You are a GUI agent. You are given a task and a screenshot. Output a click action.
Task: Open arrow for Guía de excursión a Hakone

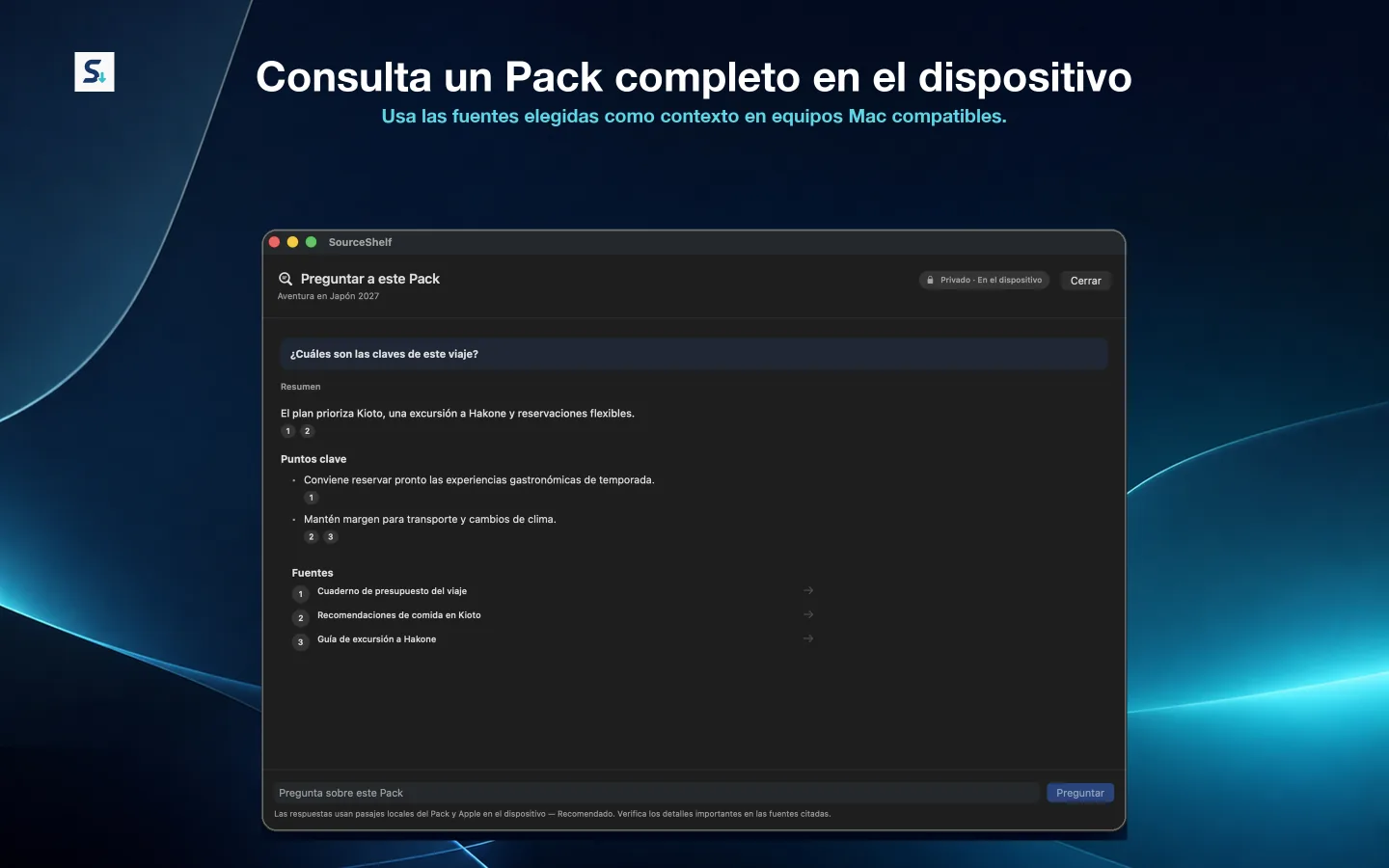(808, 638)
